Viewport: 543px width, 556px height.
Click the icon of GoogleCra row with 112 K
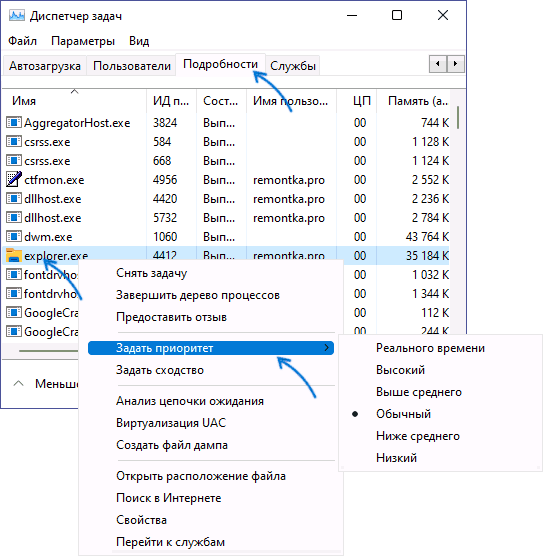pos(14,313)
